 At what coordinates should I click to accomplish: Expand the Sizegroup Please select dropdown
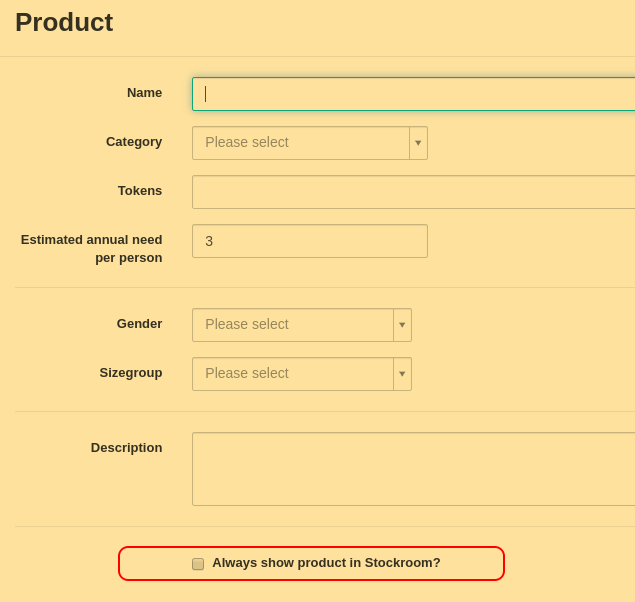302,374
